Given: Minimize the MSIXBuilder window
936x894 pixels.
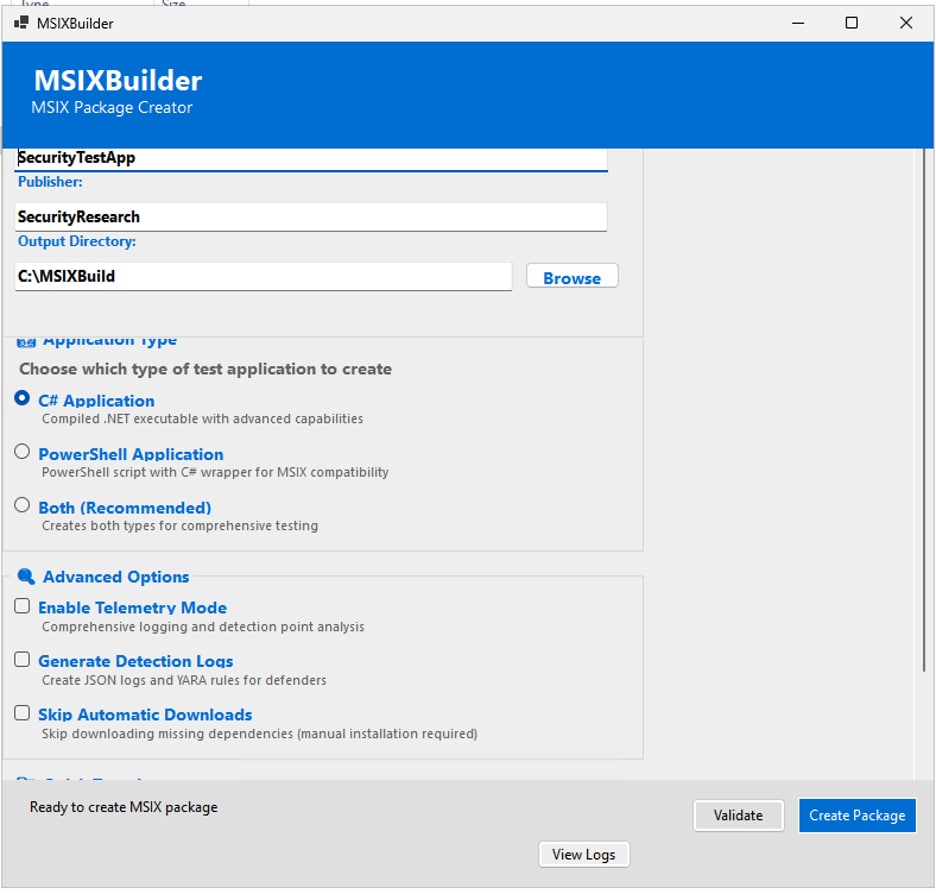Looking at the screenshot, I should point(797,23).
